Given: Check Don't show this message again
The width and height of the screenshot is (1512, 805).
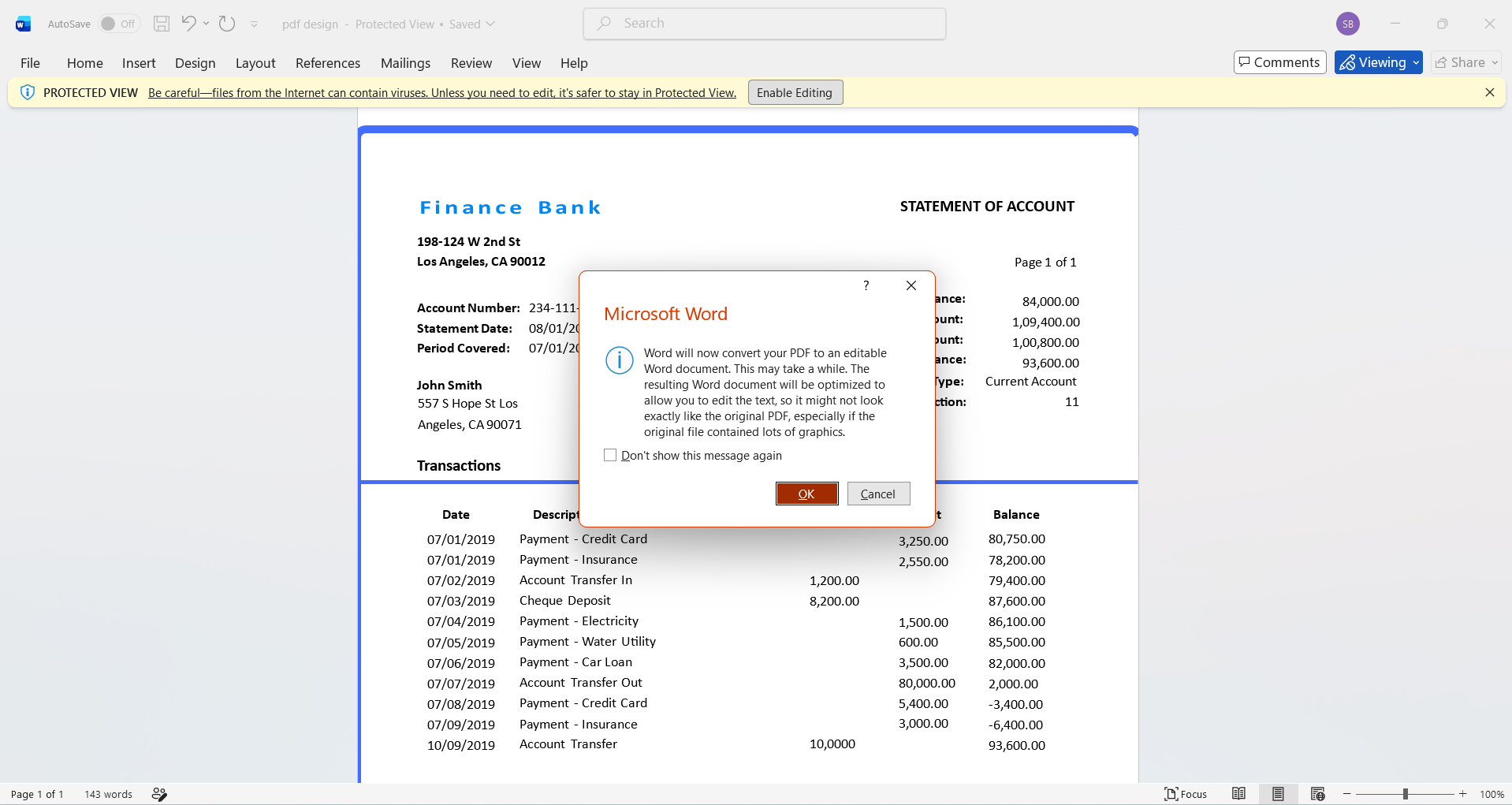Looking at the screenshot, I should coord(610,455).
